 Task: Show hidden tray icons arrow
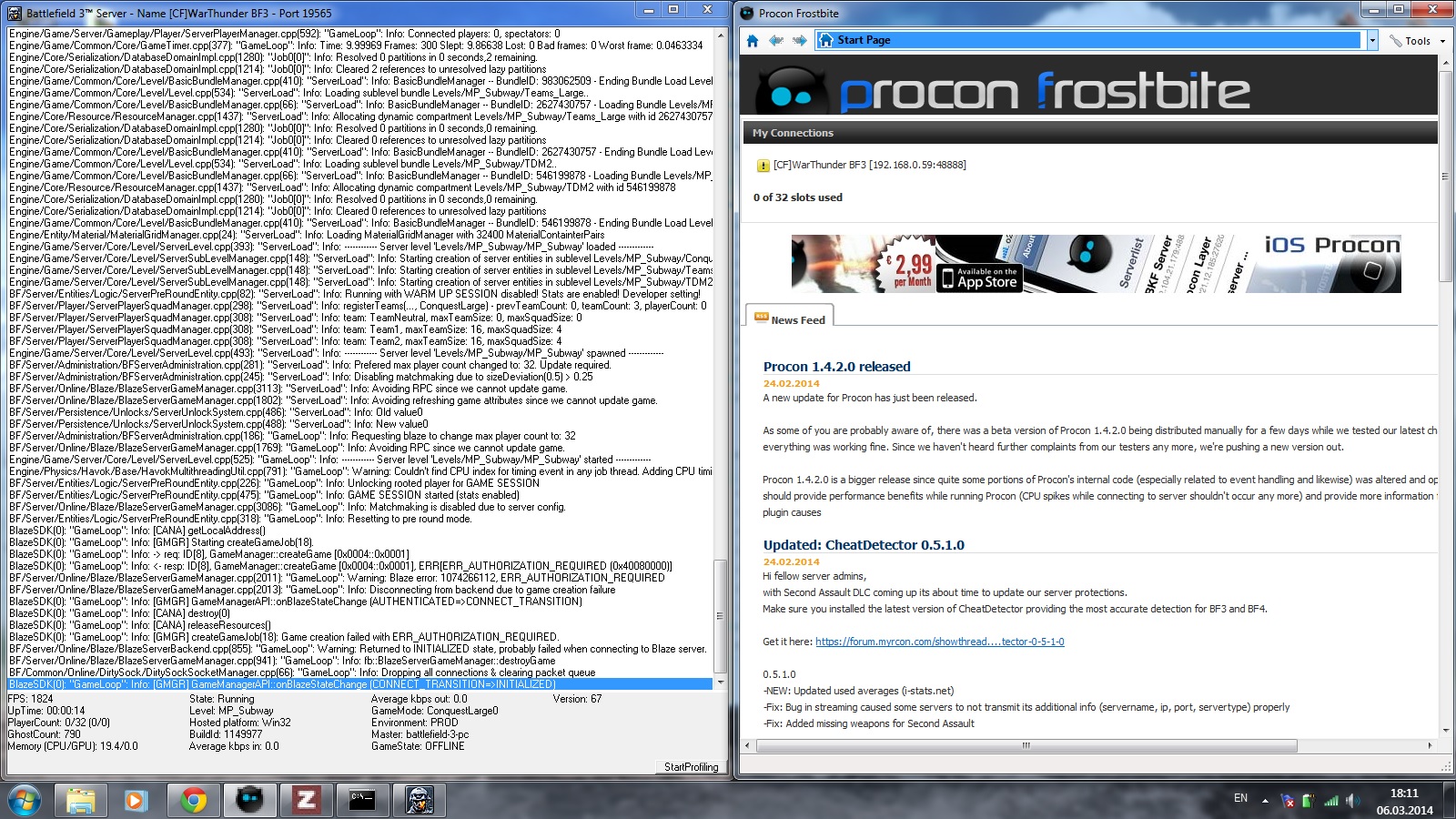tap(1265, 801)
